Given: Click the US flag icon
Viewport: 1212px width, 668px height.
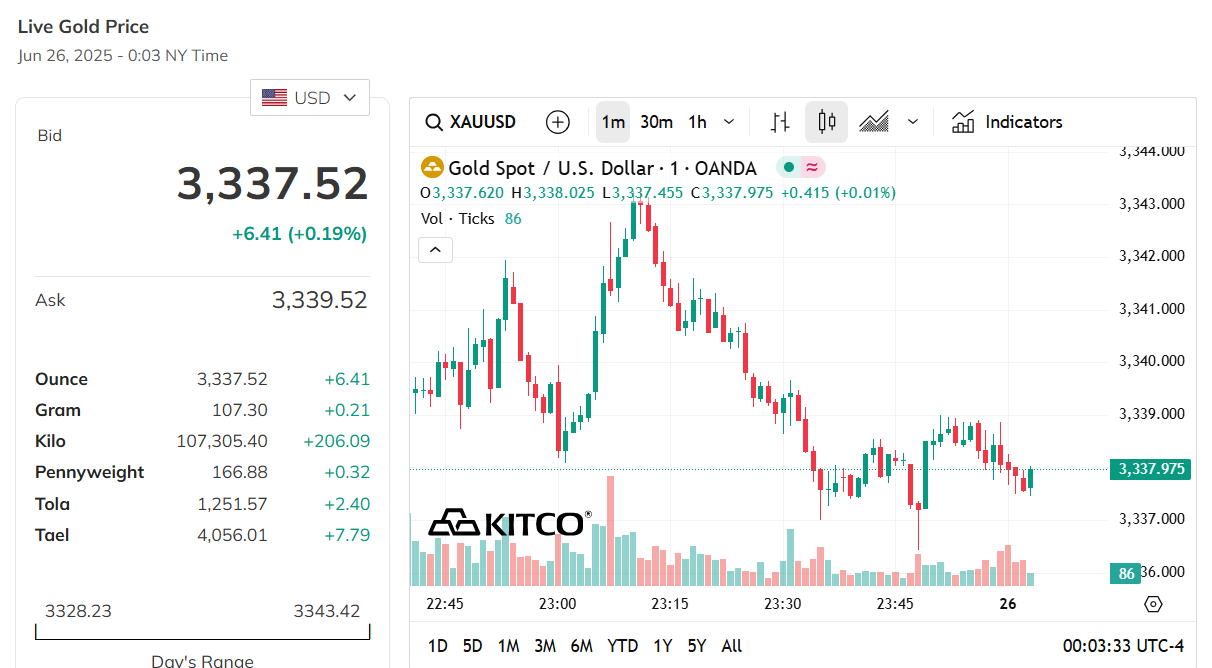Looking at the screenshot, I should pyautogui.click(x=274, y=98).
